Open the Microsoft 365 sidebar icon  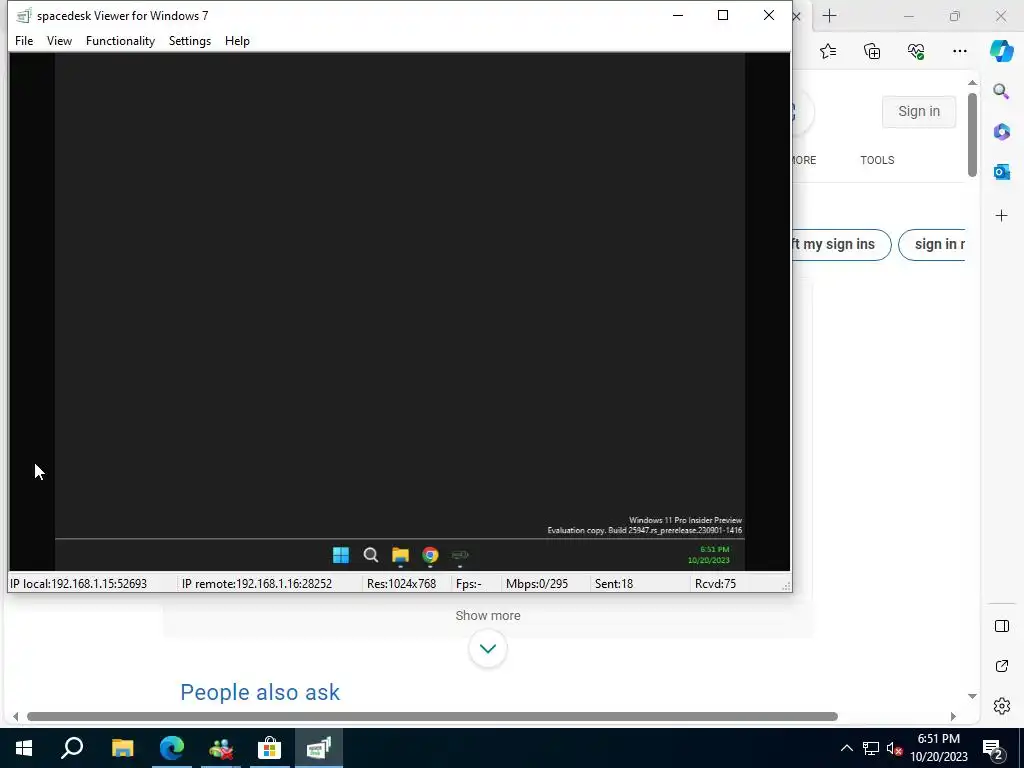click(x=1001, y=132)
